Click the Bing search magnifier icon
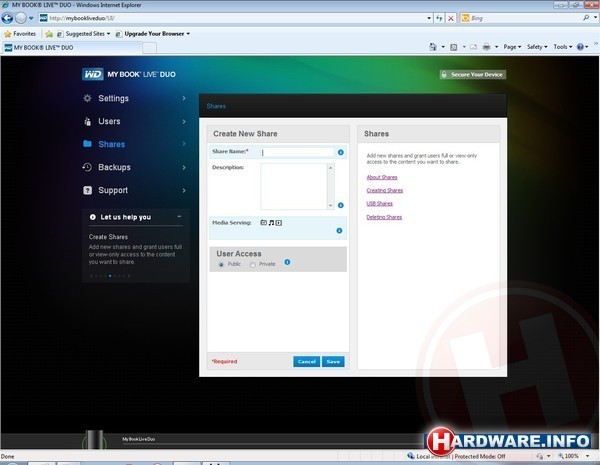Viewport: 600px width, 465px height. [586, 18]
